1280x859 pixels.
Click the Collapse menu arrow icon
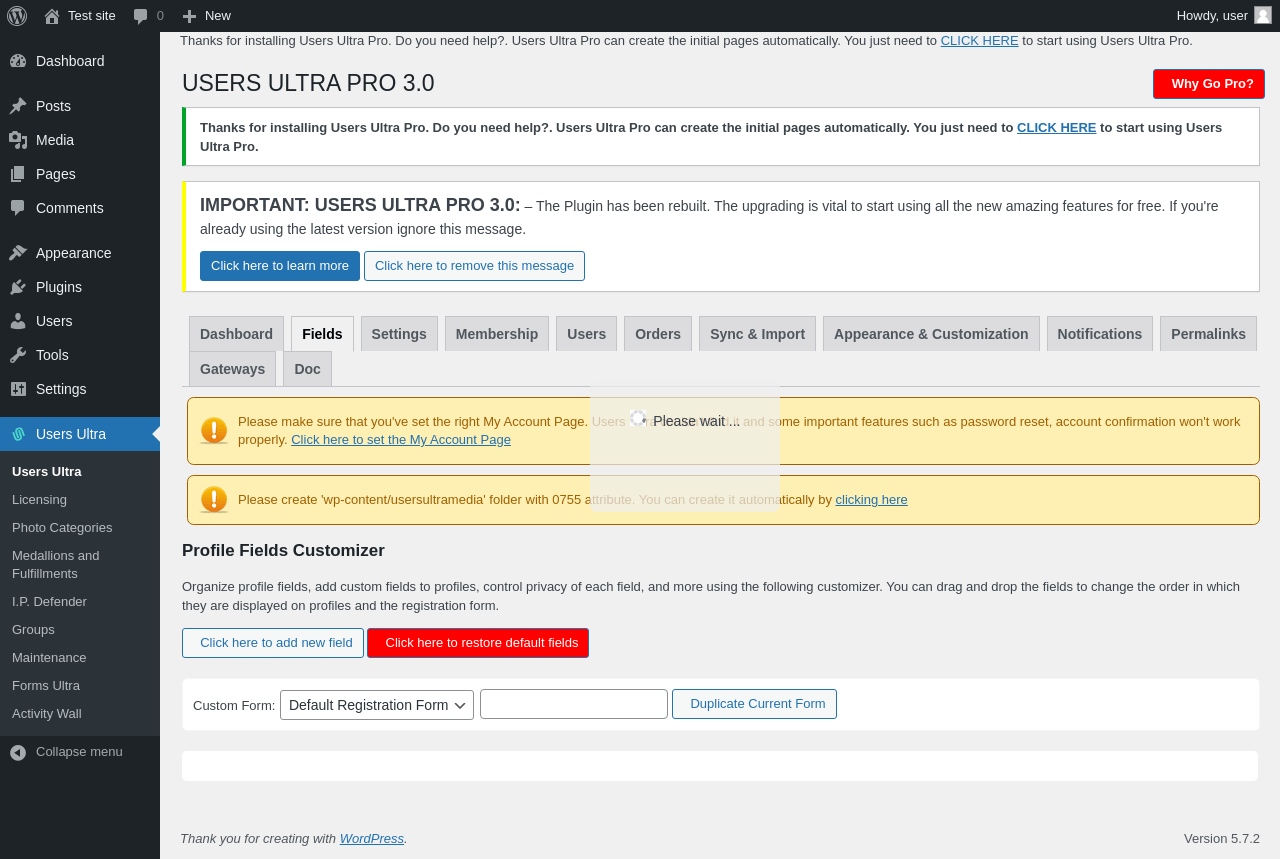pos(18,752)
